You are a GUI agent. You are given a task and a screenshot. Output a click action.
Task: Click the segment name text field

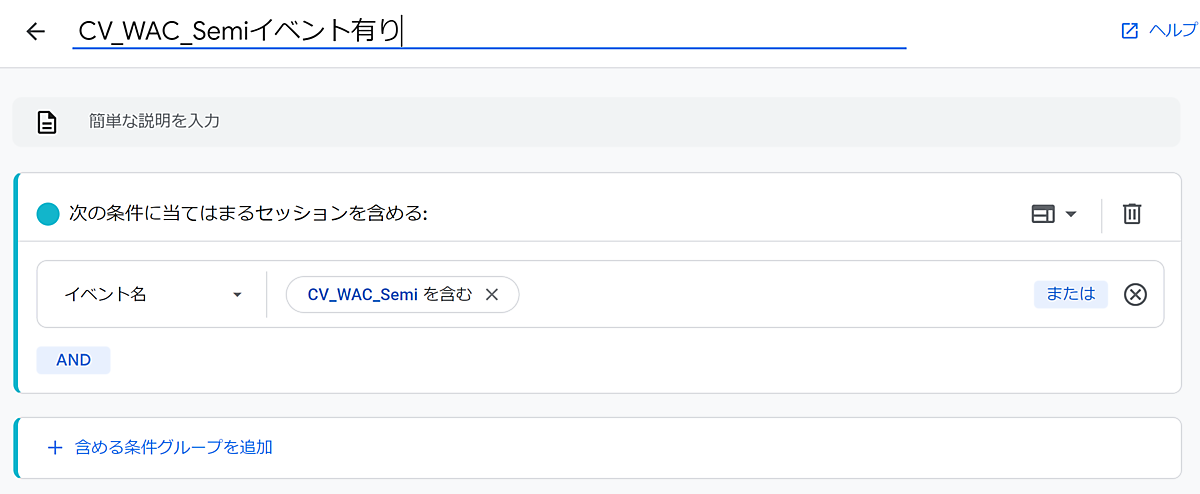[490, 31]
